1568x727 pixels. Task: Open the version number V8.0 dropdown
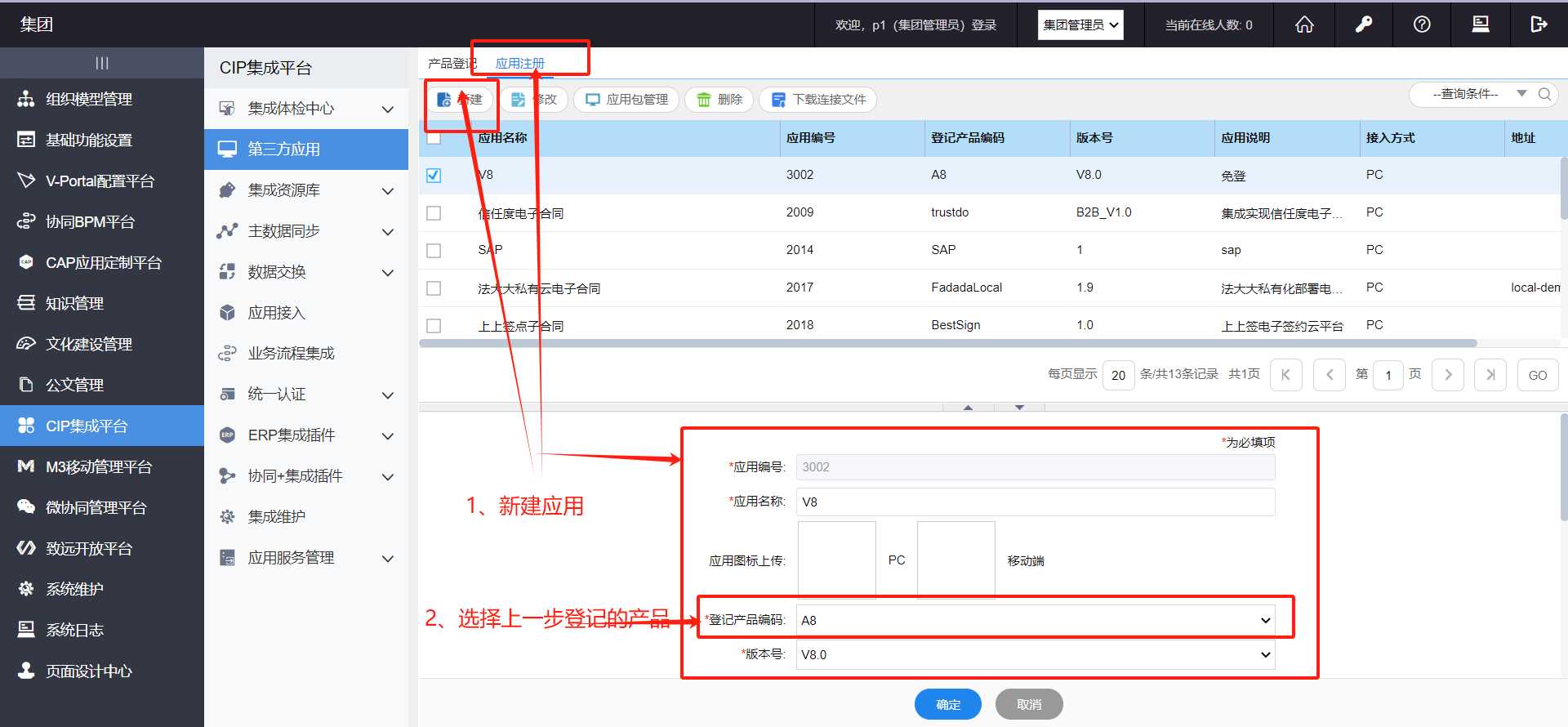pos(1036,654)
